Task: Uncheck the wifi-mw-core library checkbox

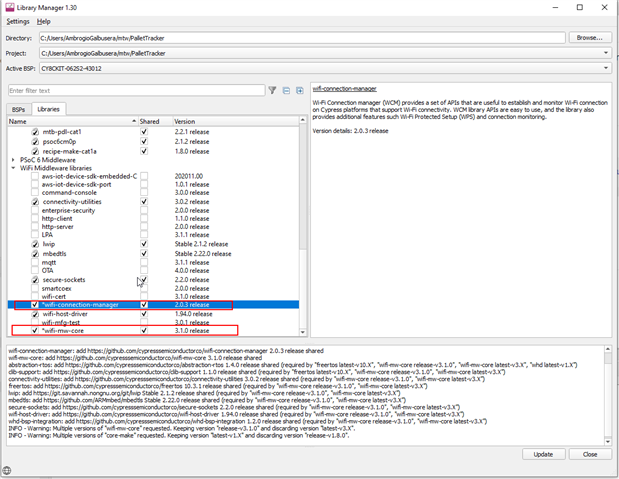Action: pyautogui.click(x=35, y=331)
